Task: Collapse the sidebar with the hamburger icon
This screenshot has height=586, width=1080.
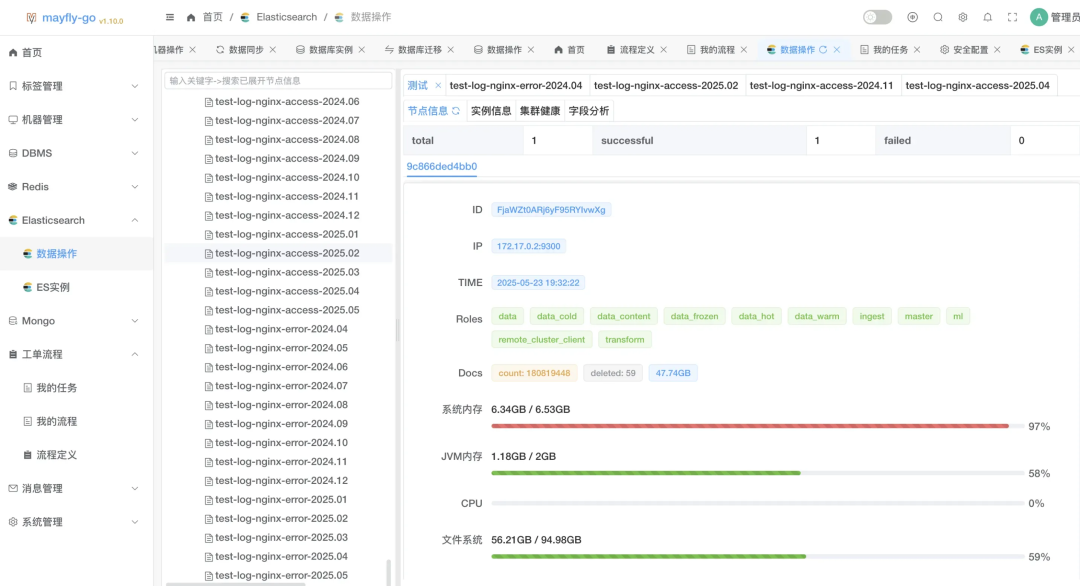Action: click(x=170, y=17)
